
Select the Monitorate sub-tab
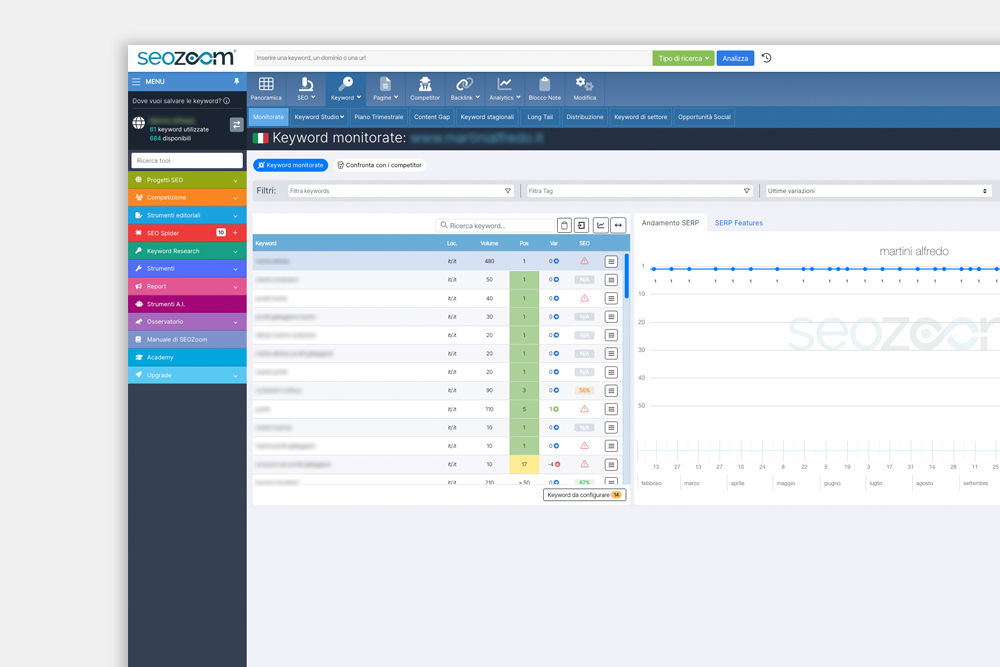[x=268, y=117]
